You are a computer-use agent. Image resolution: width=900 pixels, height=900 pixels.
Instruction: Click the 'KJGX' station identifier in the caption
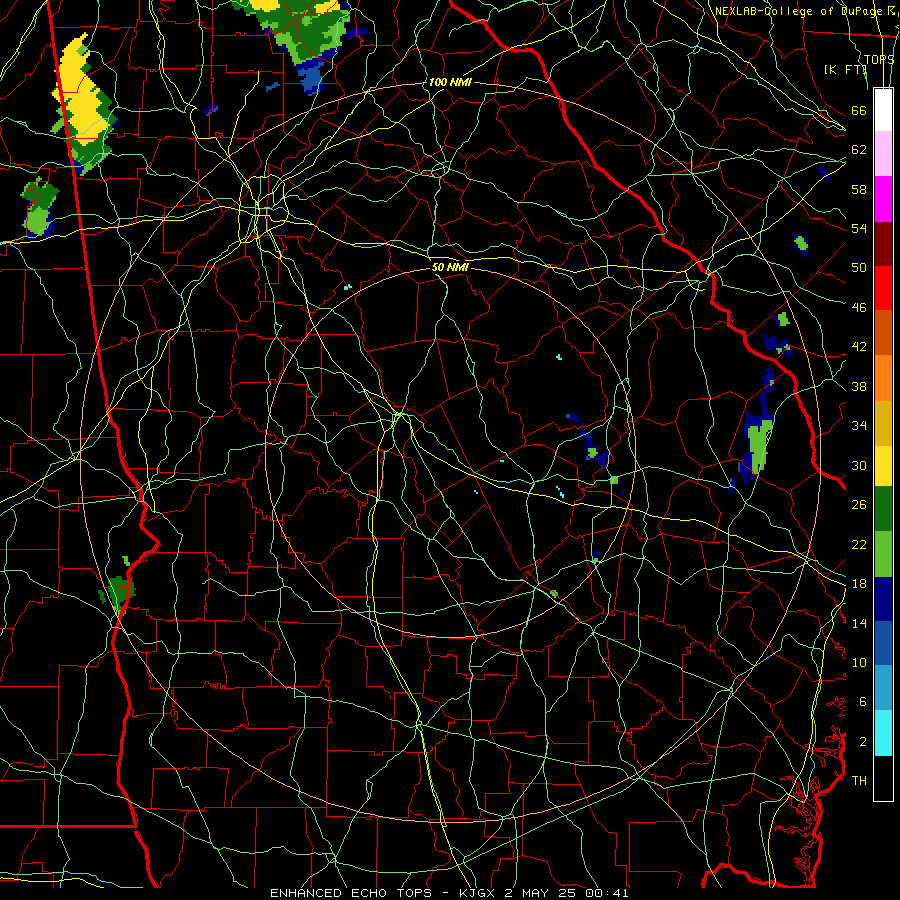[x=476, y=893]
